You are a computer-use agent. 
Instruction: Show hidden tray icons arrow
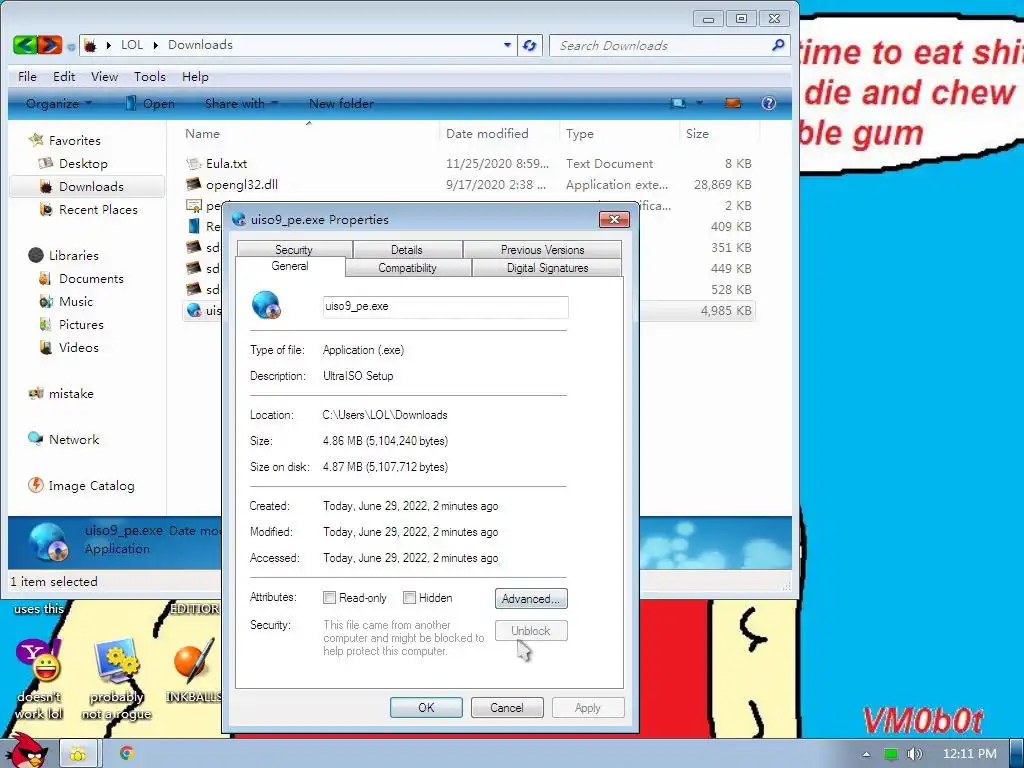[866, 754]
